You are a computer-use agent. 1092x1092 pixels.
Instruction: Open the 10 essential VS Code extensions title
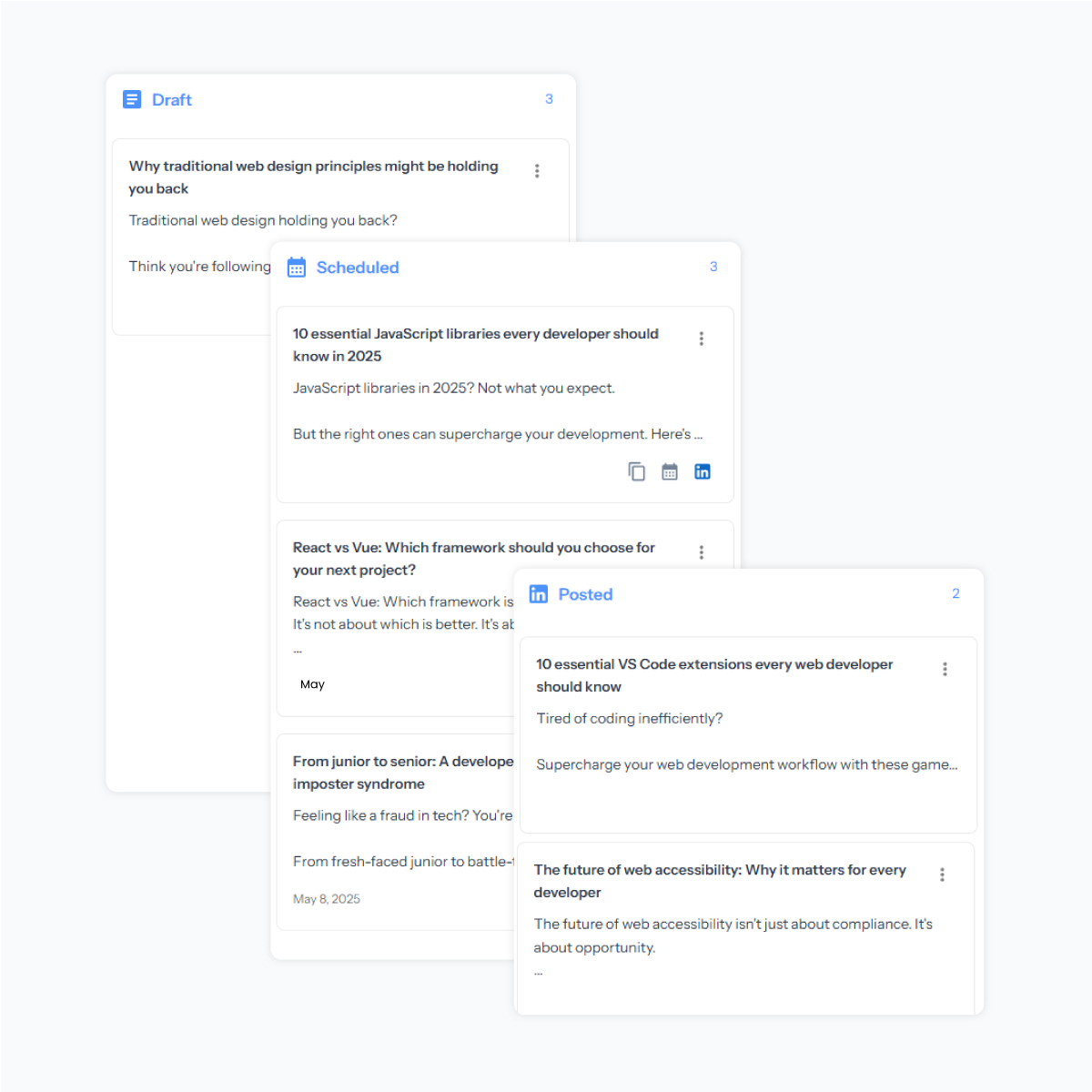714,675
